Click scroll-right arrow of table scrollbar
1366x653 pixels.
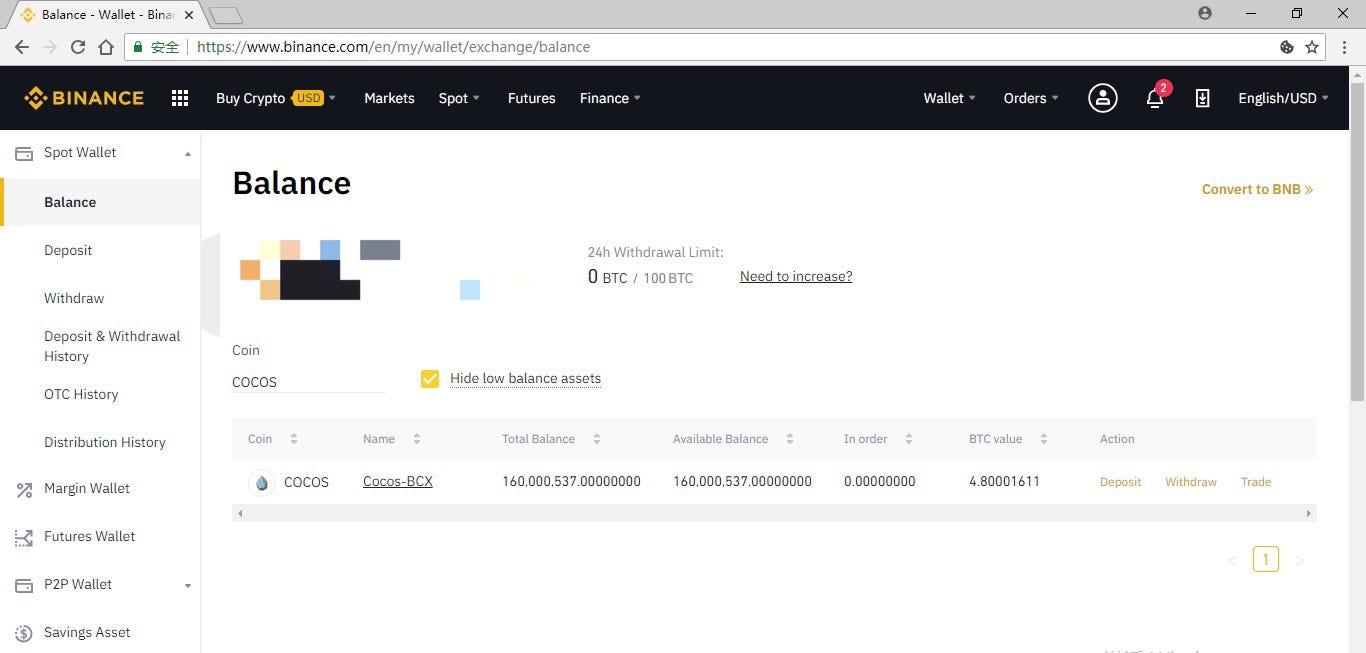tap(1309, 513)
